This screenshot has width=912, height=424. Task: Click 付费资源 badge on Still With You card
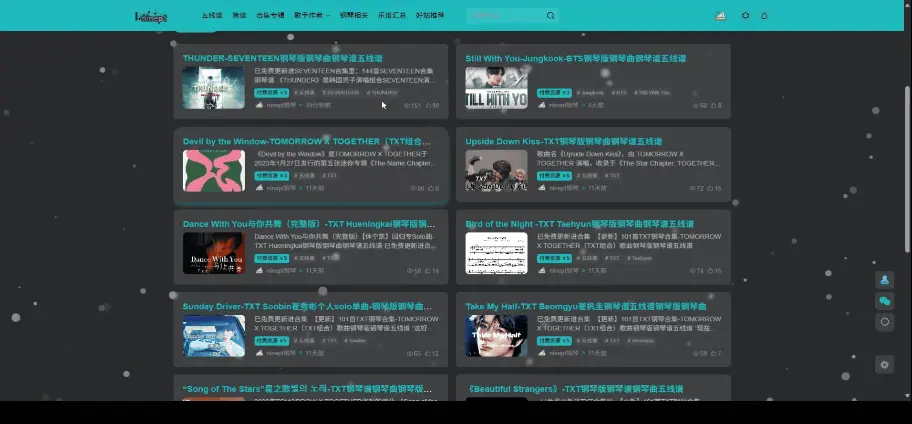(x=554, y=92)
